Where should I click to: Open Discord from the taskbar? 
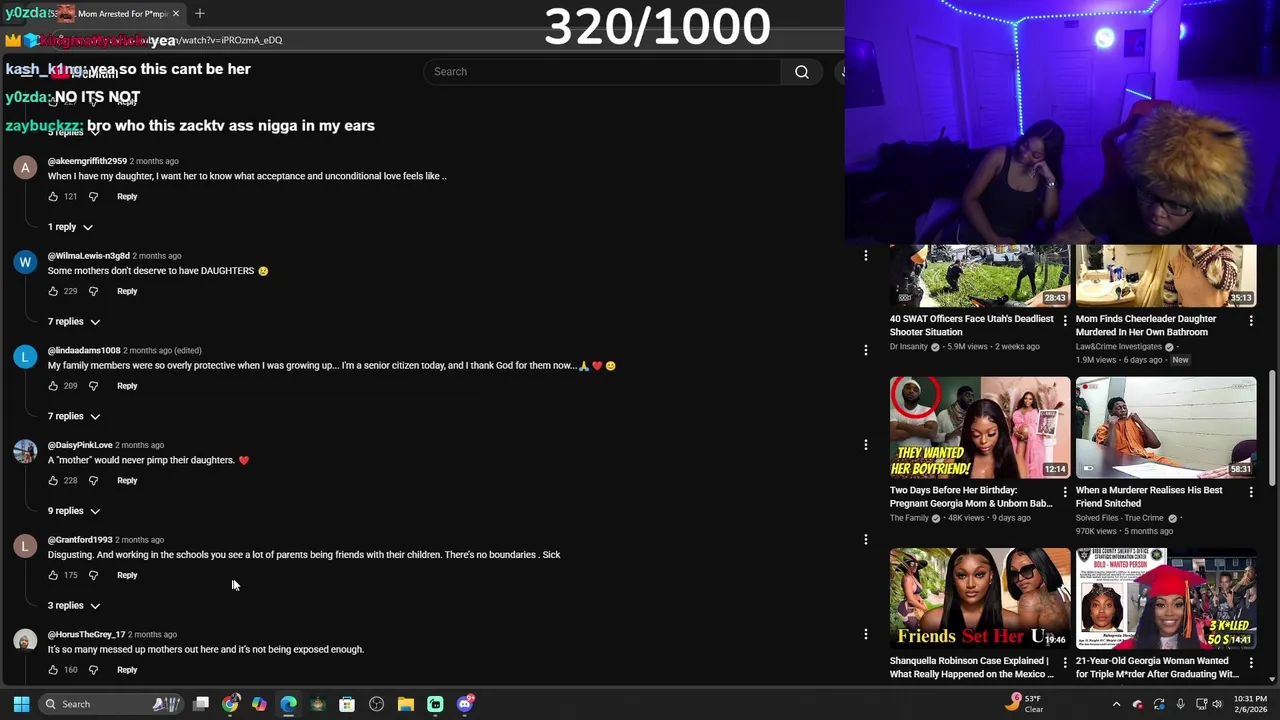click(465, 704)
